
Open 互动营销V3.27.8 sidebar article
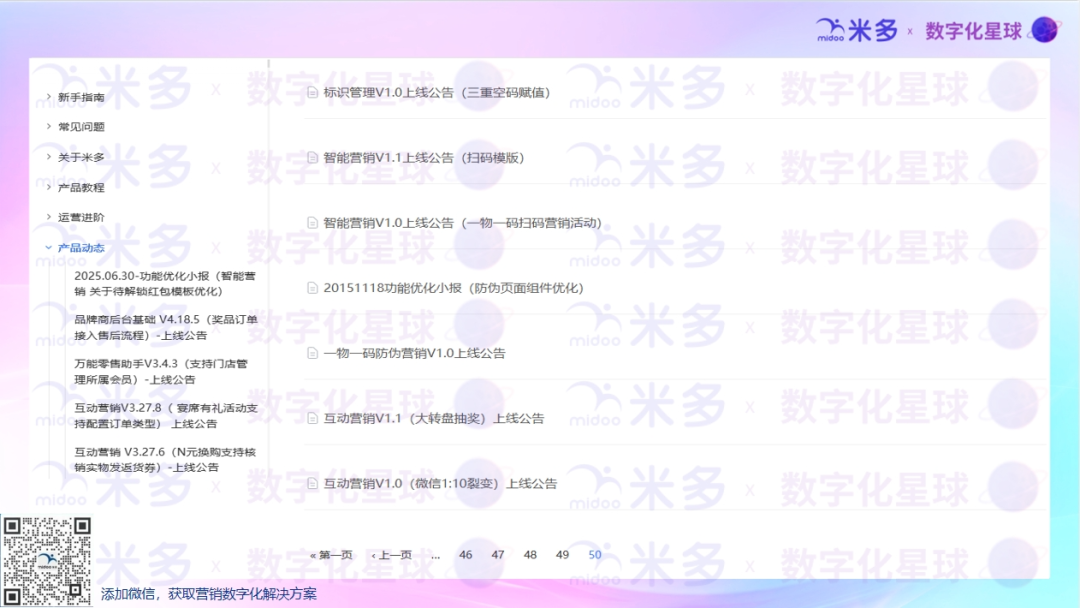coord(165,415)
